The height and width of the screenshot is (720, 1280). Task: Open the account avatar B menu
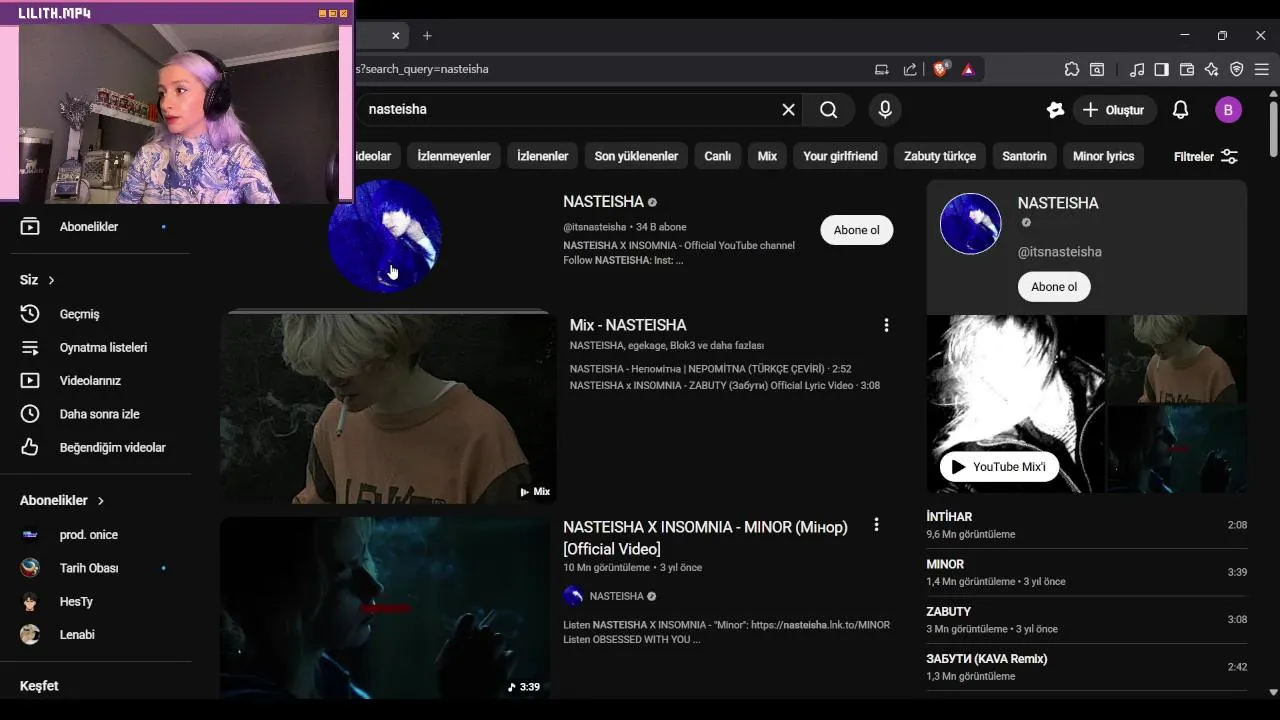coord(1228,110)
